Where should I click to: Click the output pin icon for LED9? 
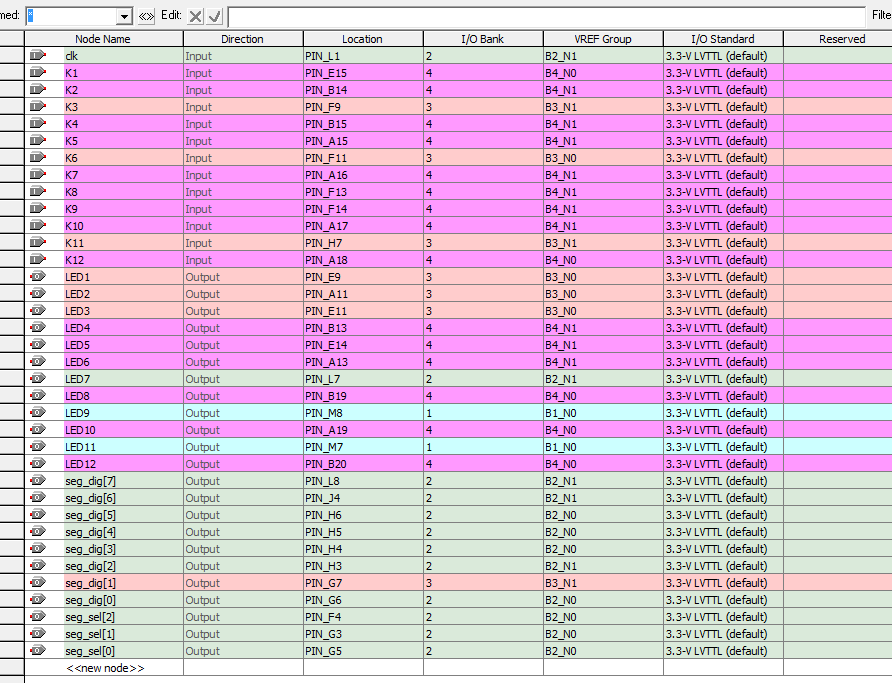click(38, 412)
